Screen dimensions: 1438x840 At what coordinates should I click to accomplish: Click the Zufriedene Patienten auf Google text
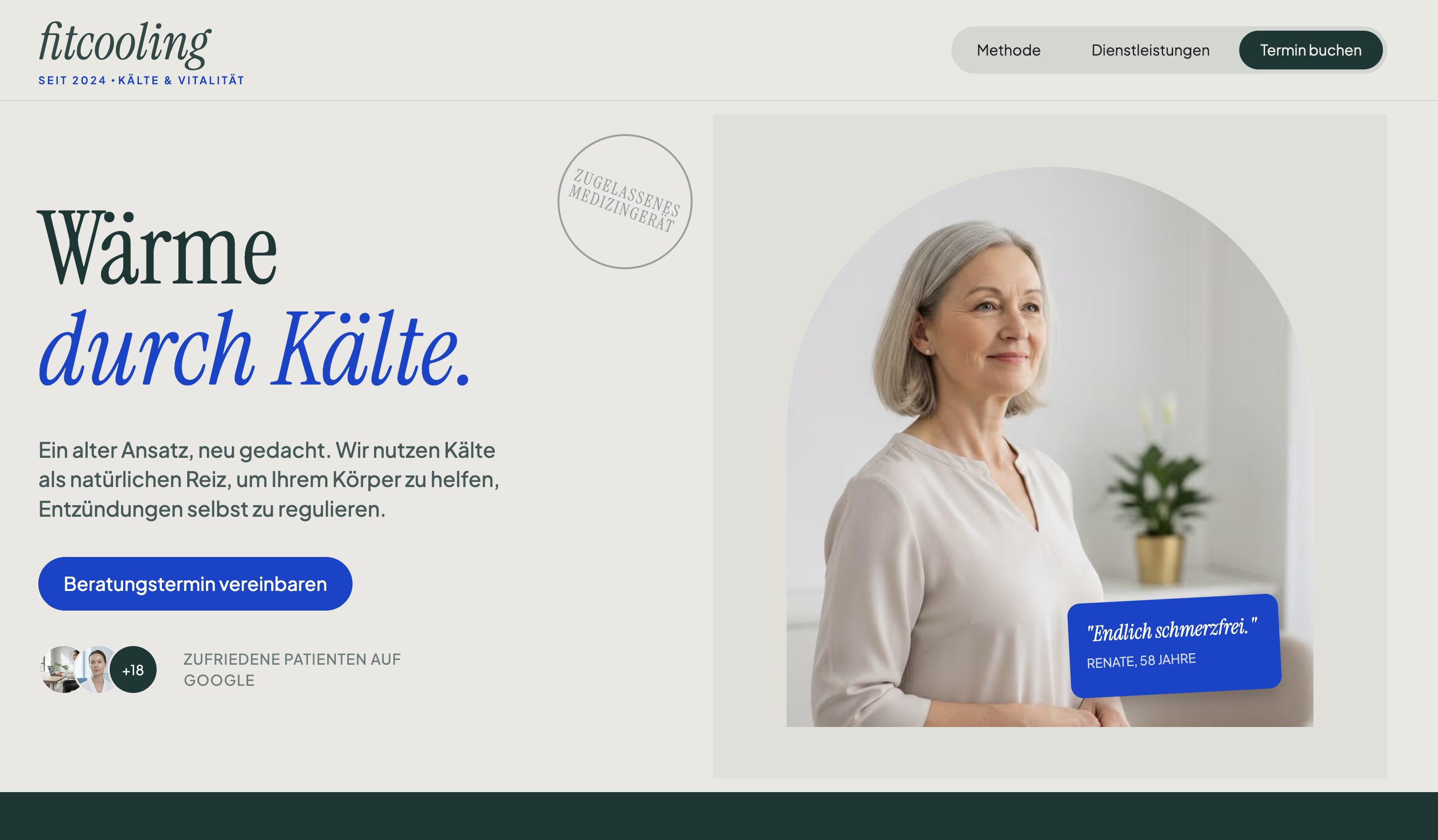tap(292, 670)
